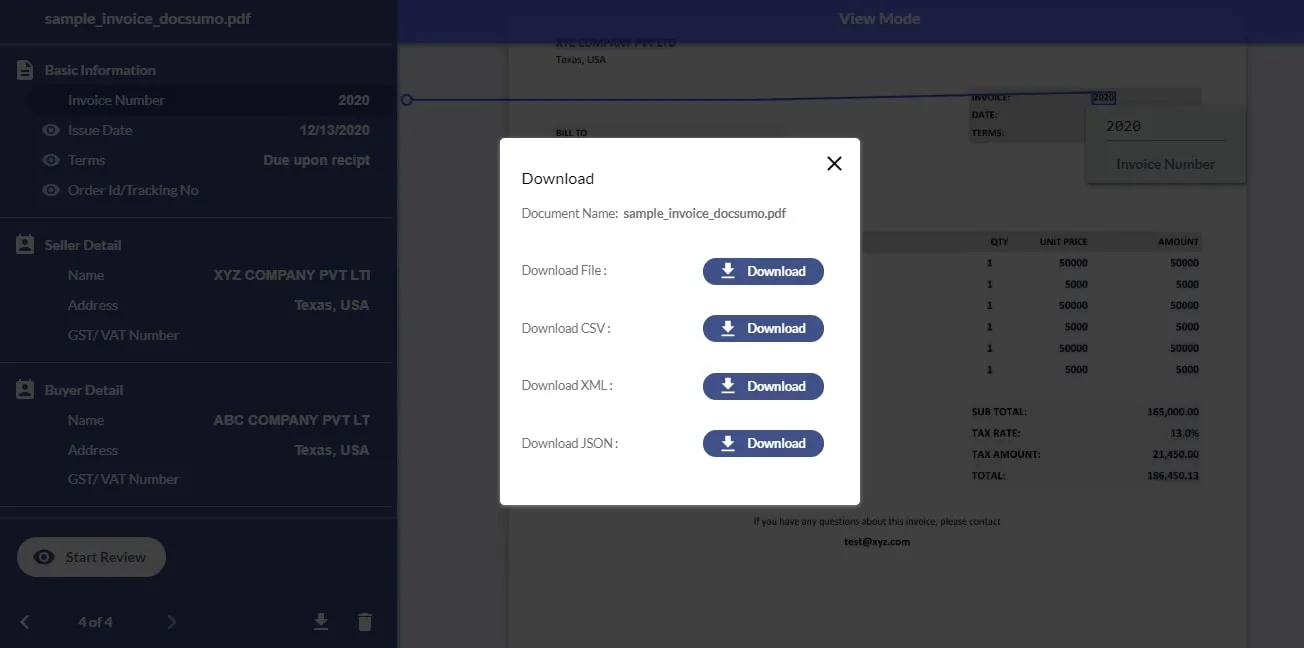
Task: Click the previous document chevron
Action: click(x=23, y=621)
